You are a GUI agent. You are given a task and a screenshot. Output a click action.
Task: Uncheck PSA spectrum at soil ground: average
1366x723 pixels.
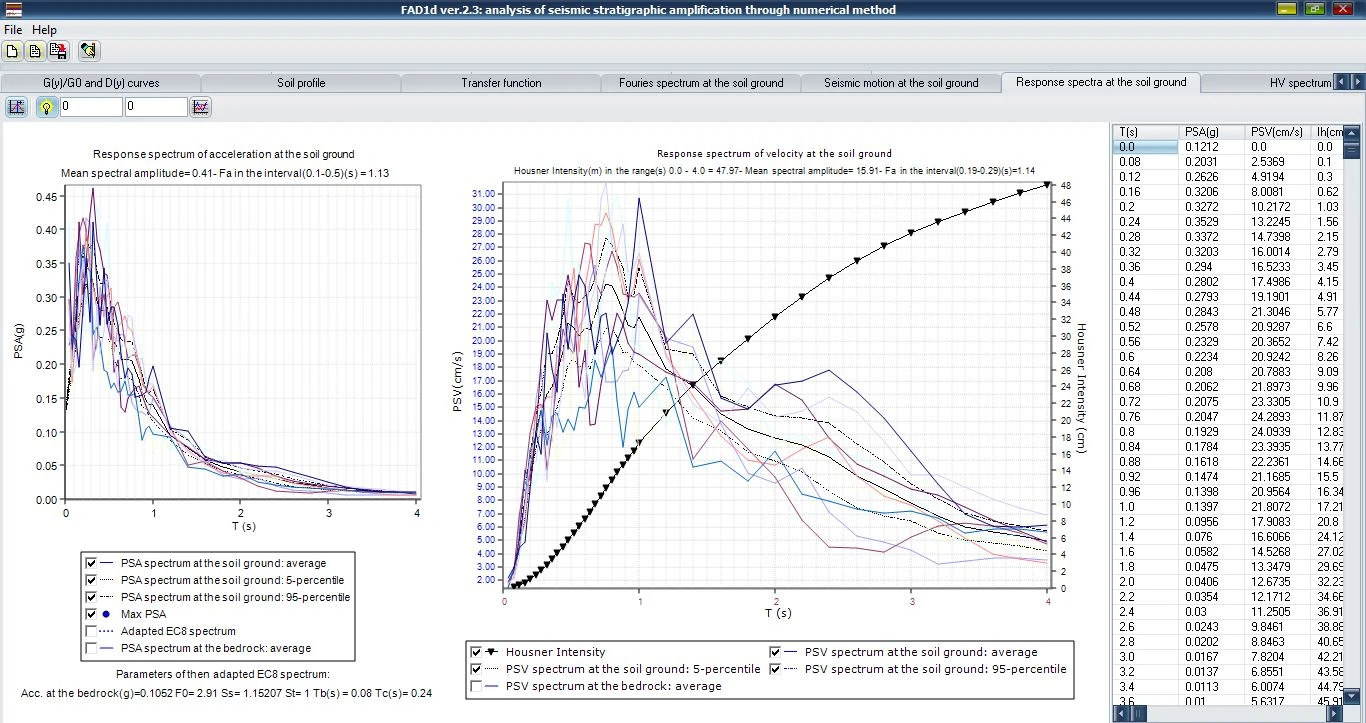(92, 563)
